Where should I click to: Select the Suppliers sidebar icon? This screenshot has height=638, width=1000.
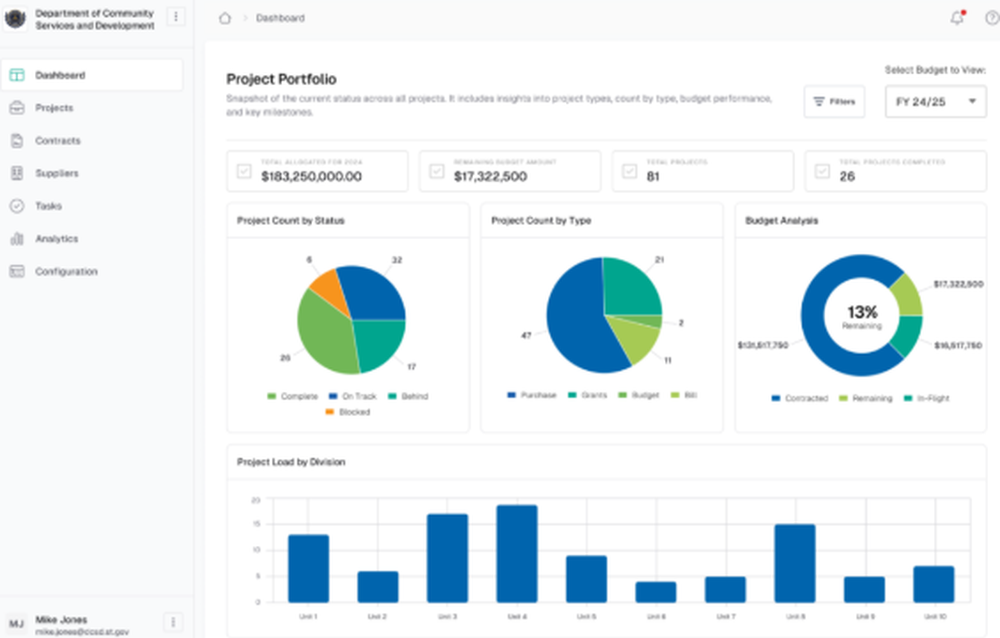click(17, 173)
